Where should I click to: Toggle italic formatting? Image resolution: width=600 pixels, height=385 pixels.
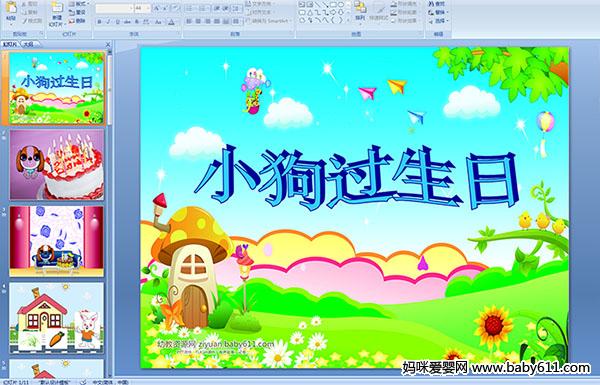(x=108, y=22)
